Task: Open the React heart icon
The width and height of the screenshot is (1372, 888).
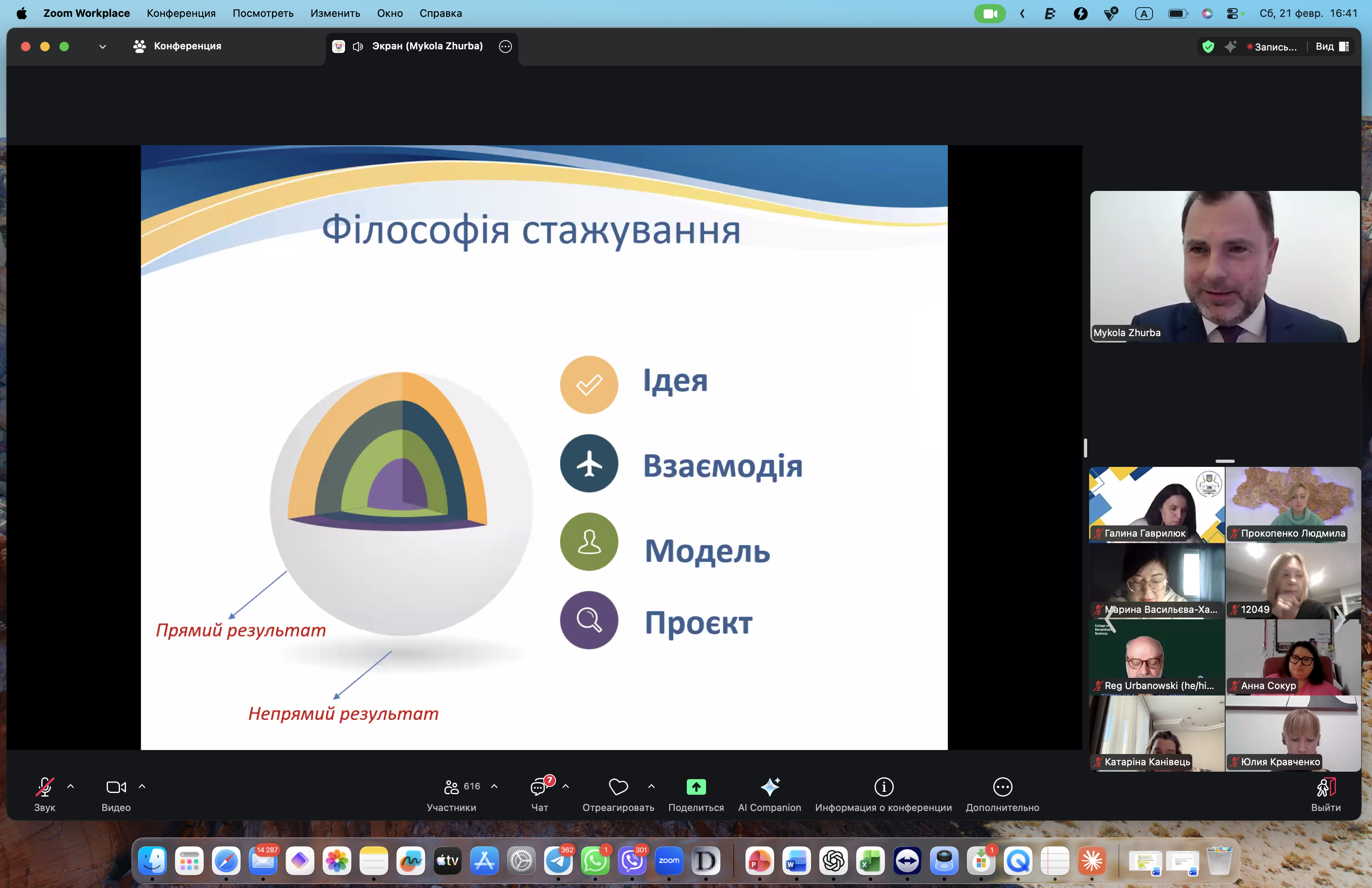Action: point(618,787)
